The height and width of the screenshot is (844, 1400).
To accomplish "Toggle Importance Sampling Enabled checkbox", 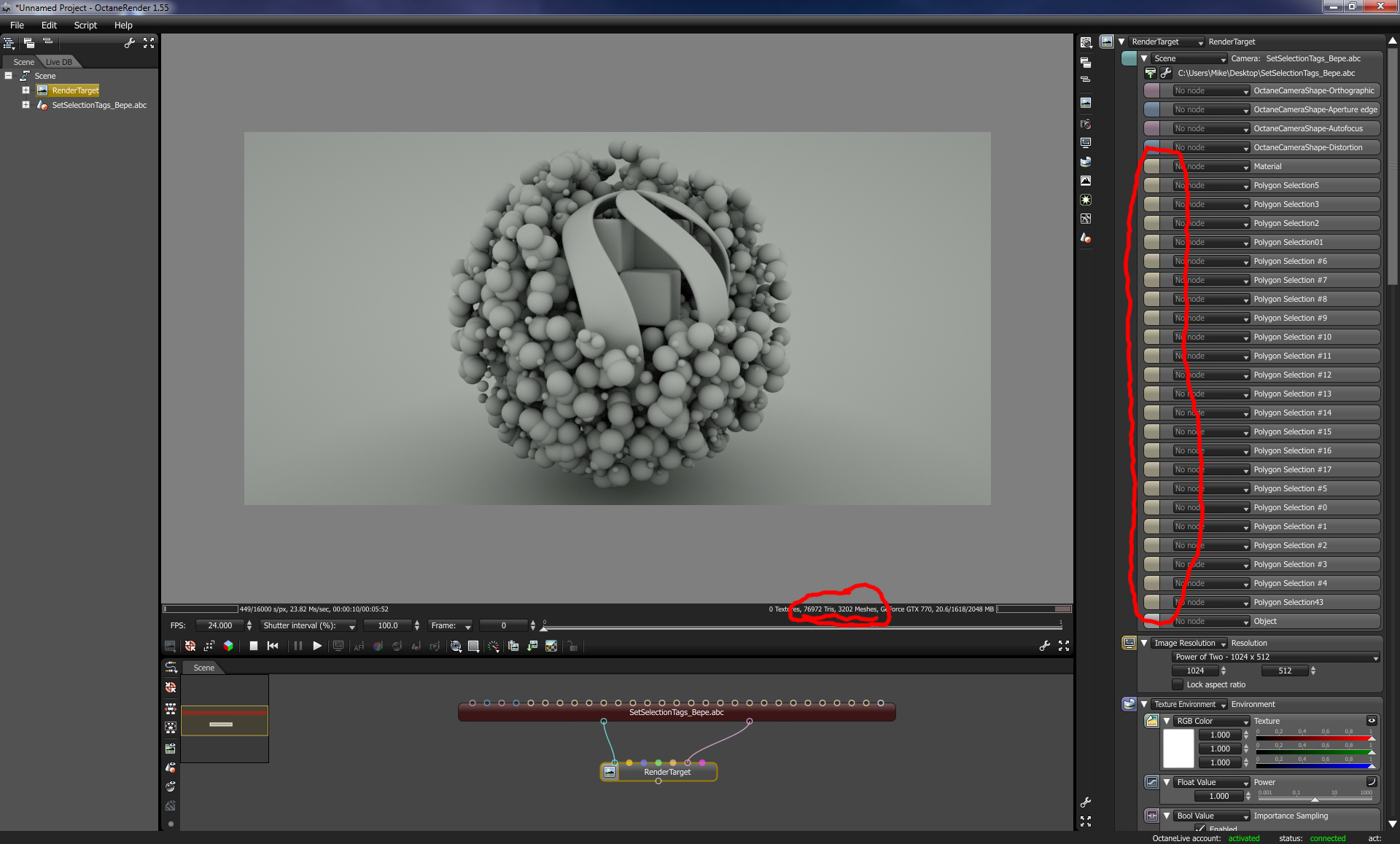I will tap(1200, 829).
